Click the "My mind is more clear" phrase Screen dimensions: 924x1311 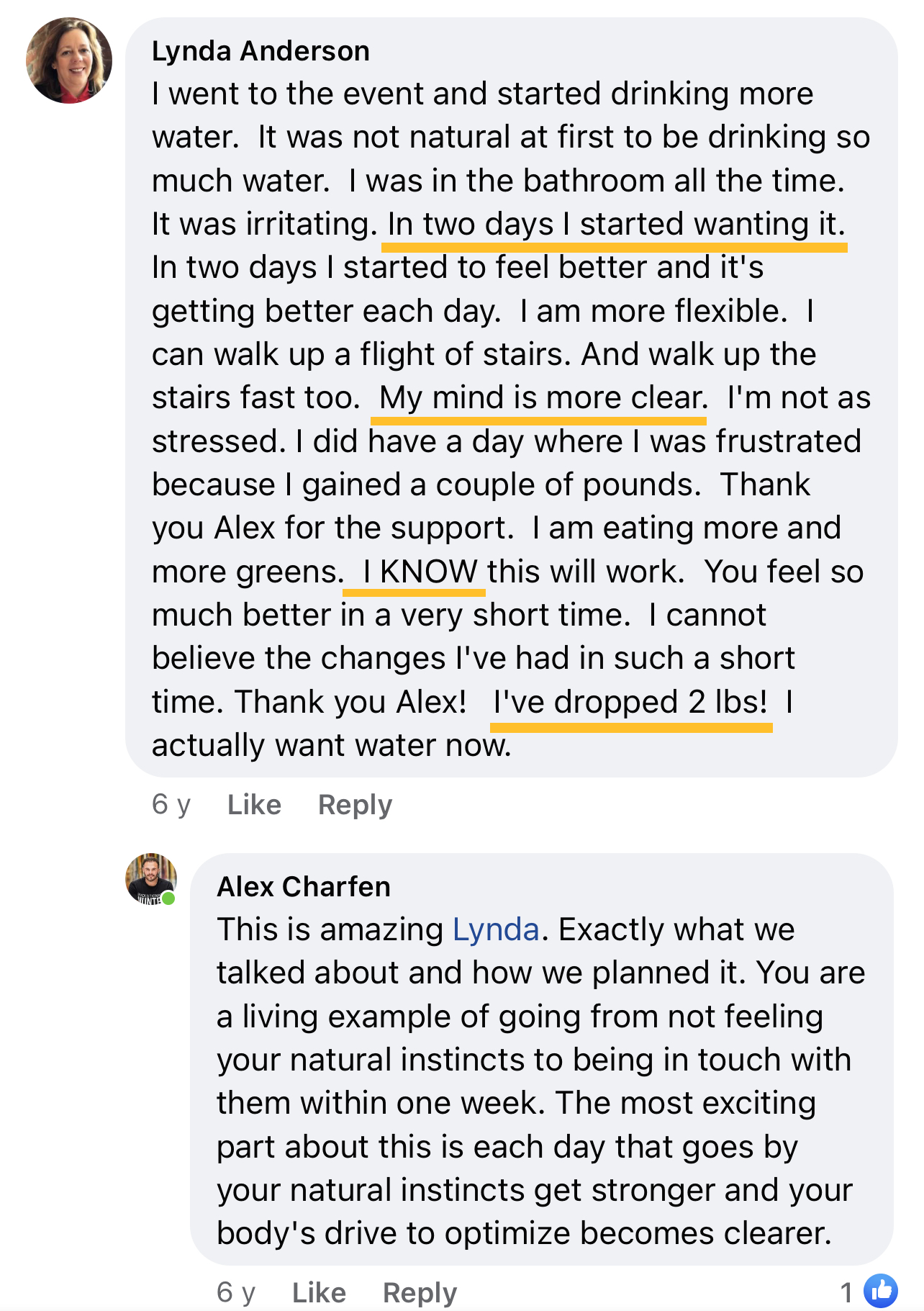542,398
